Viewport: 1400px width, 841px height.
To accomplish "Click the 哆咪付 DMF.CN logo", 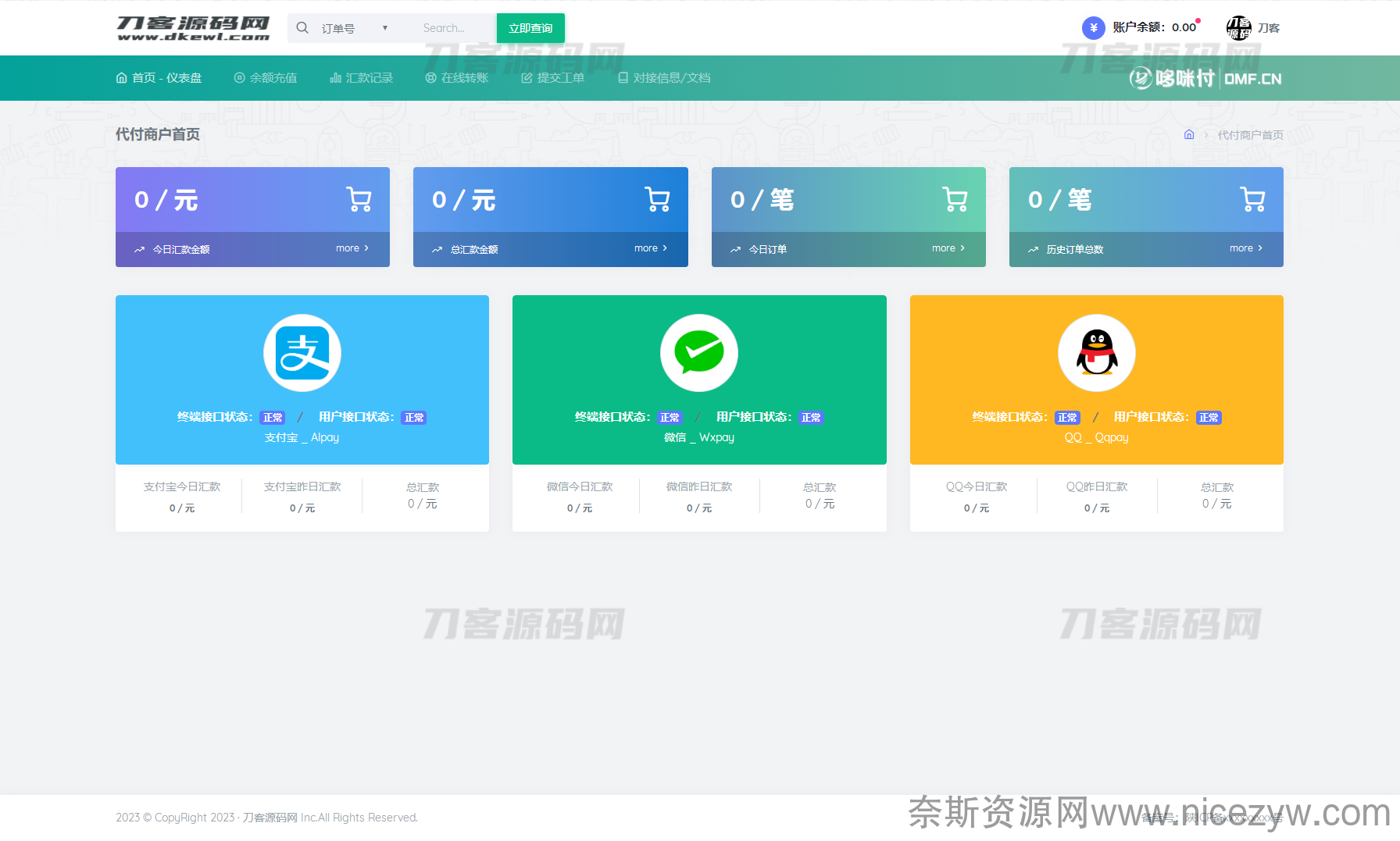I will tap(1205, 78).
